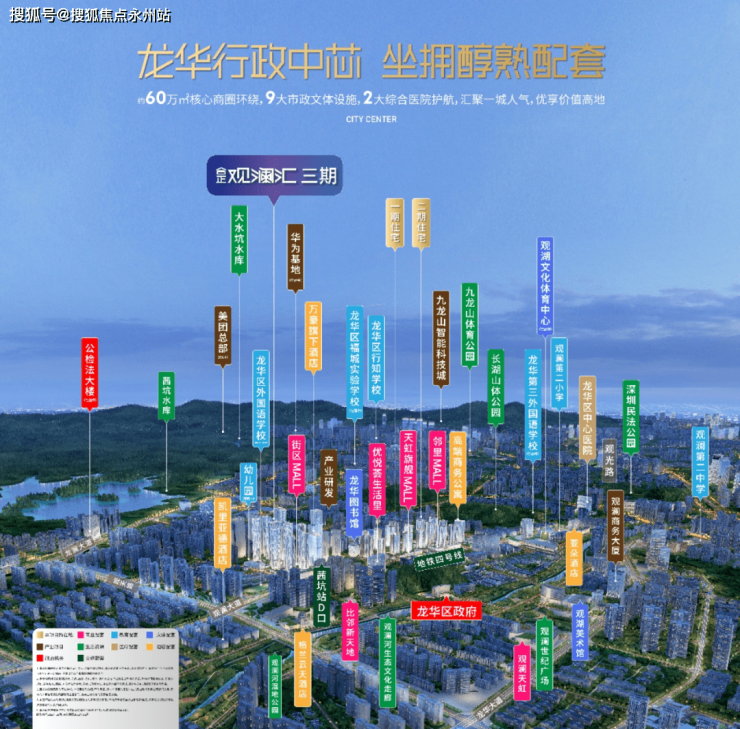Image resolution: width=740 pixels, height=729 pixels.
Task: Select the green 九龙山体育公园 label
Action: (x=470, y=324)
